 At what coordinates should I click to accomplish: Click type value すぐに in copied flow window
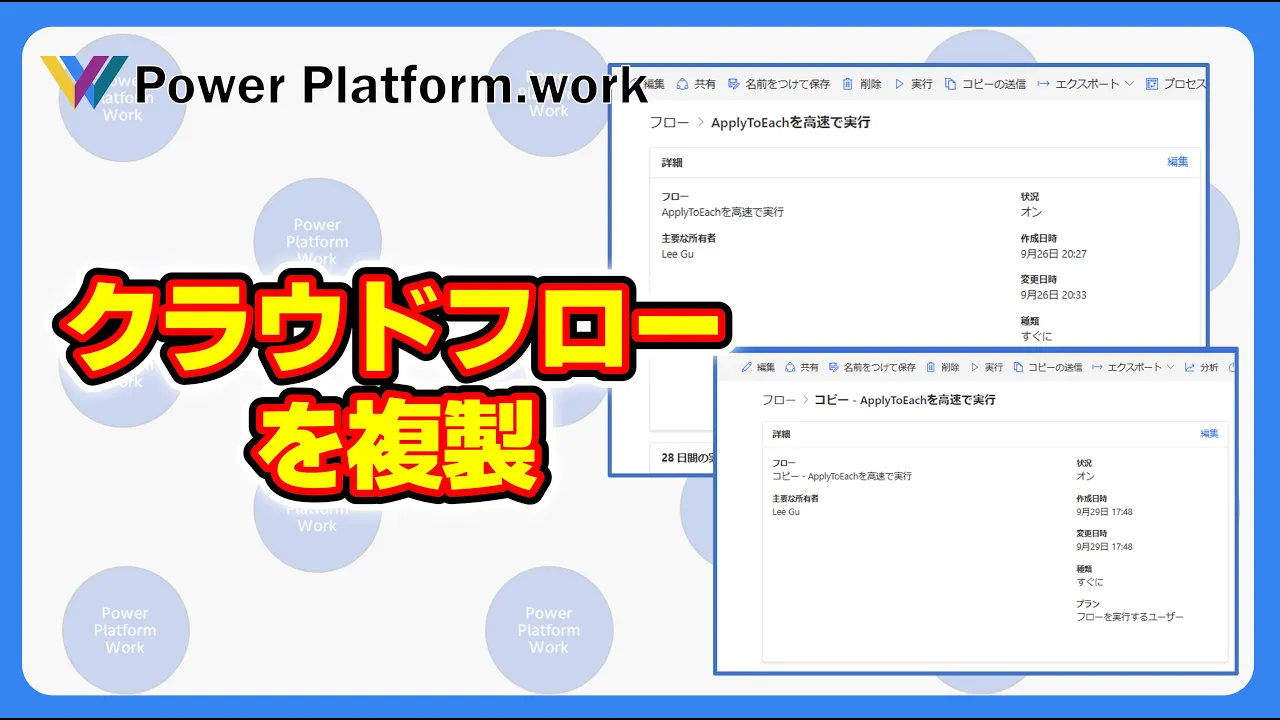(1090, 582)
